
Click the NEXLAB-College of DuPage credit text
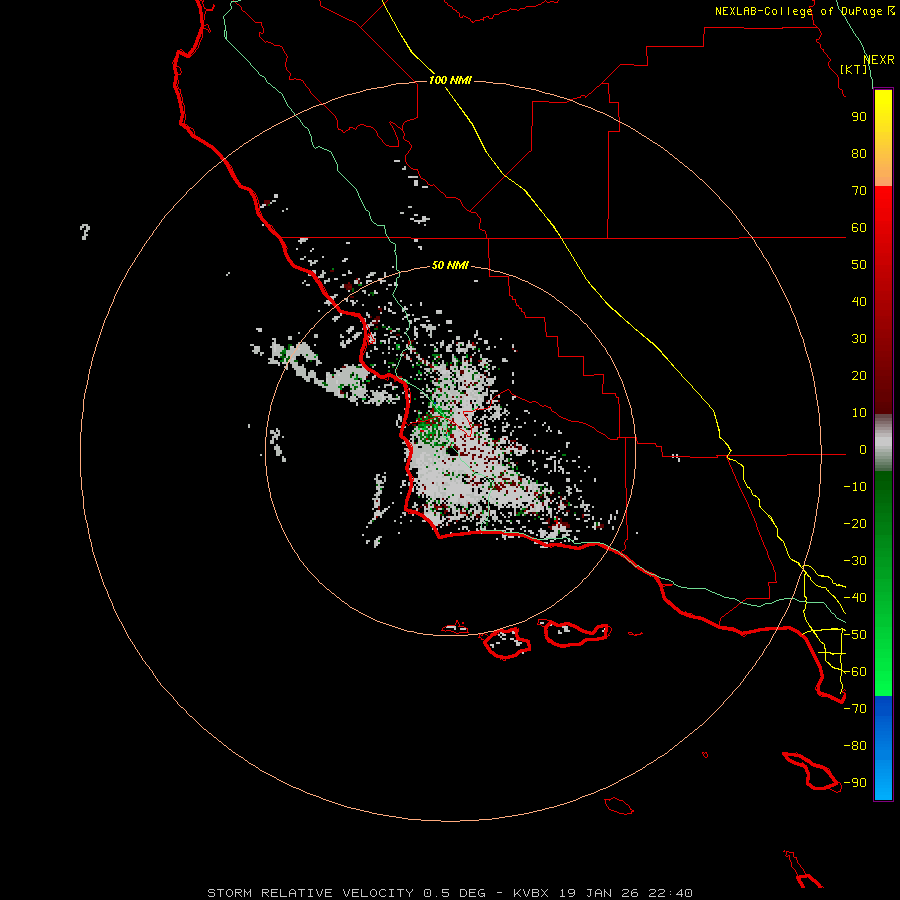tap(804, 11)
